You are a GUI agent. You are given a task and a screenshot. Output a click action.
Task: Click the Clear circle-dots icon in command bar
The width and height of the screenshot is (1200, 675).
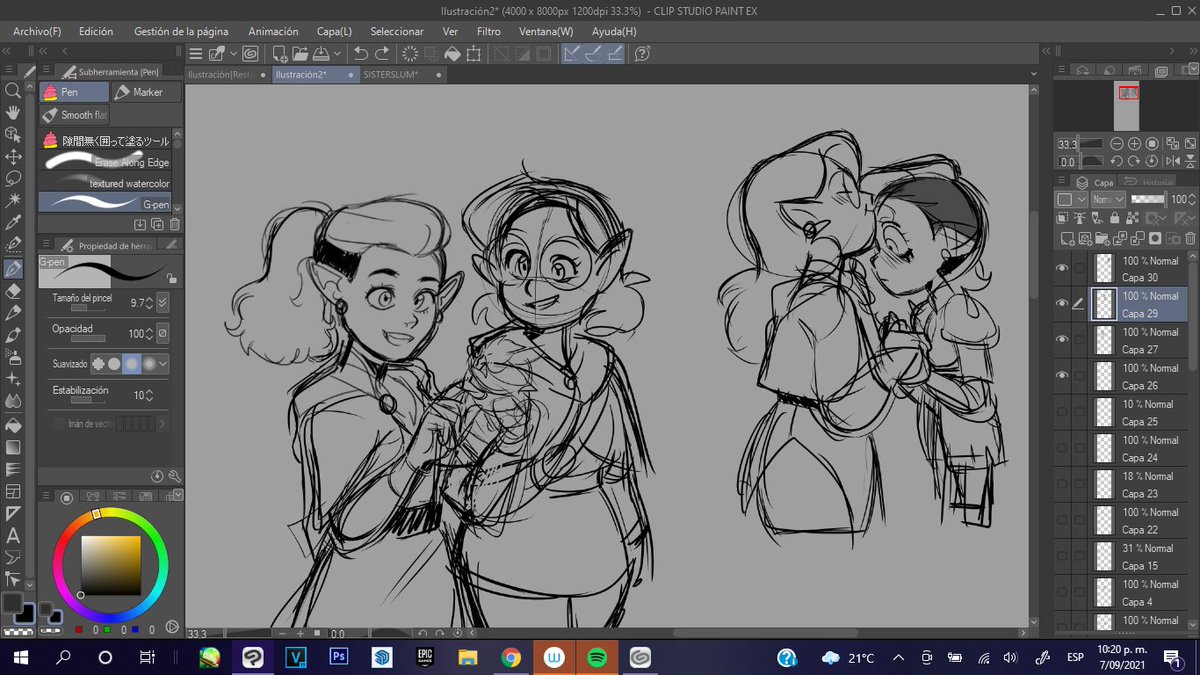[x=410, y=54]
